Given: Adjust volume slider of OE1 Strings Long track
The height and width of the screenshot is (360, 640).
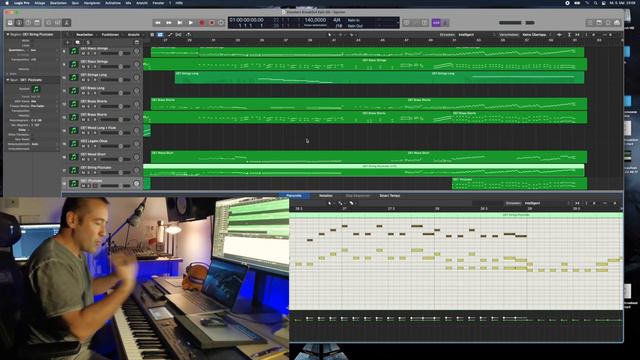Looking at the screenshot, I should (x=115, y=80).
